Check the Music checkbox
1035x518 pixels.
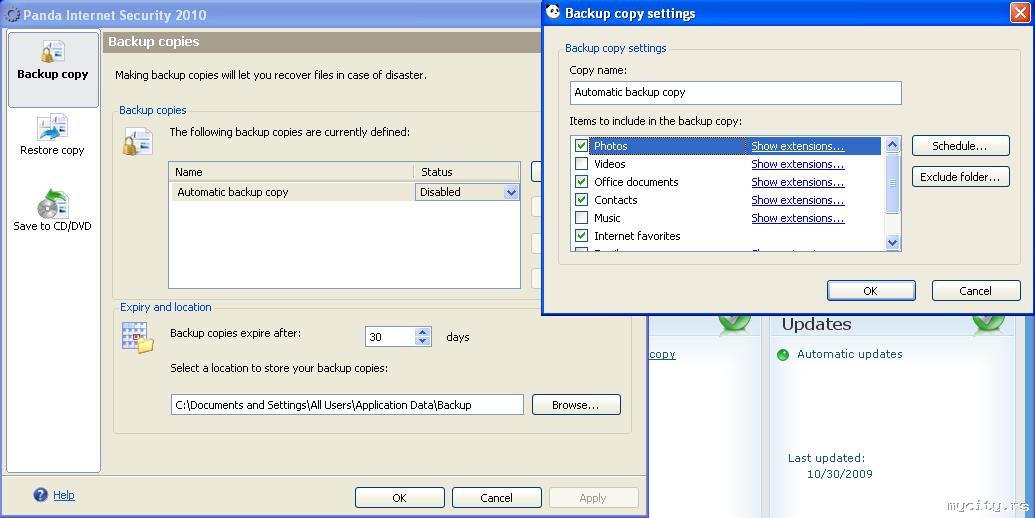pos(582,217)
